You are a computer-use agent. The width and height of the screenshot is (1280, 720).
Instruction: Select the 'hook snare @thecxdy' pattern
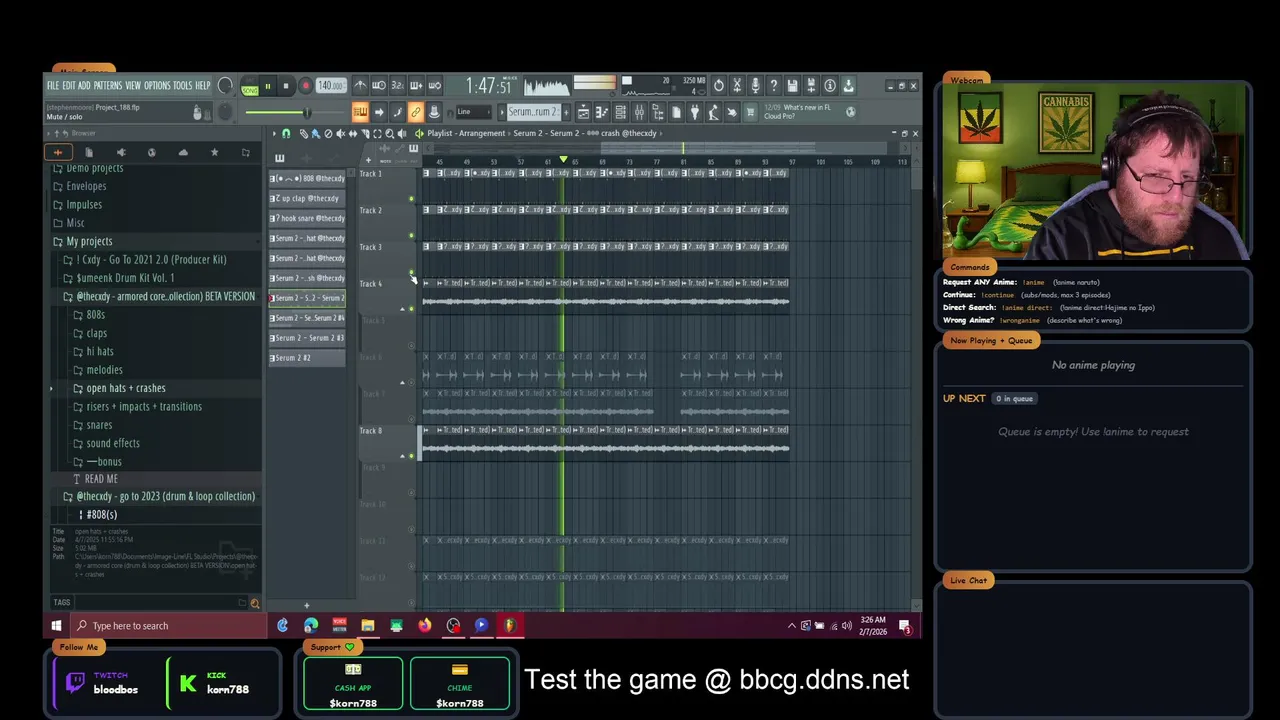(307, 218)
